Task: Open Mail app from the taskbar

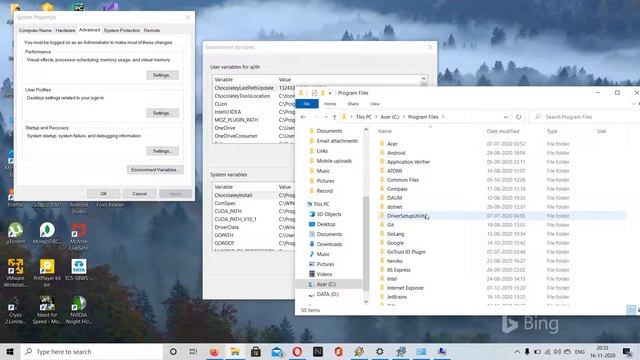Action: pos(277,351)
